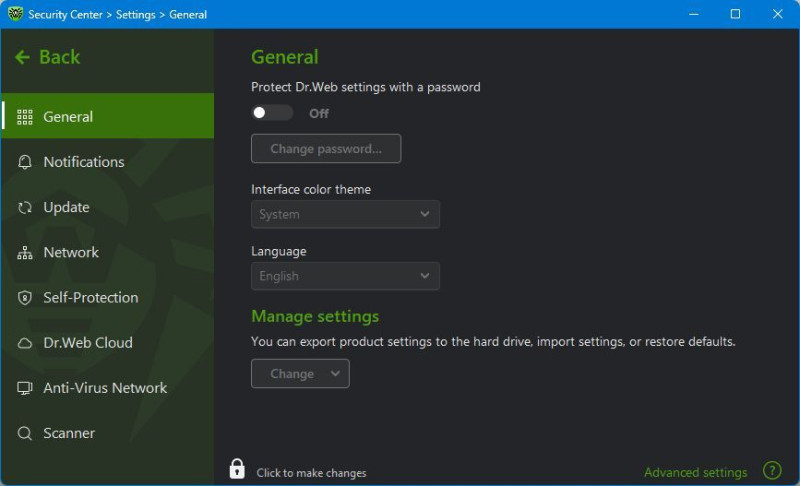Click the 'Click to make changes' text

click(311, 473)
